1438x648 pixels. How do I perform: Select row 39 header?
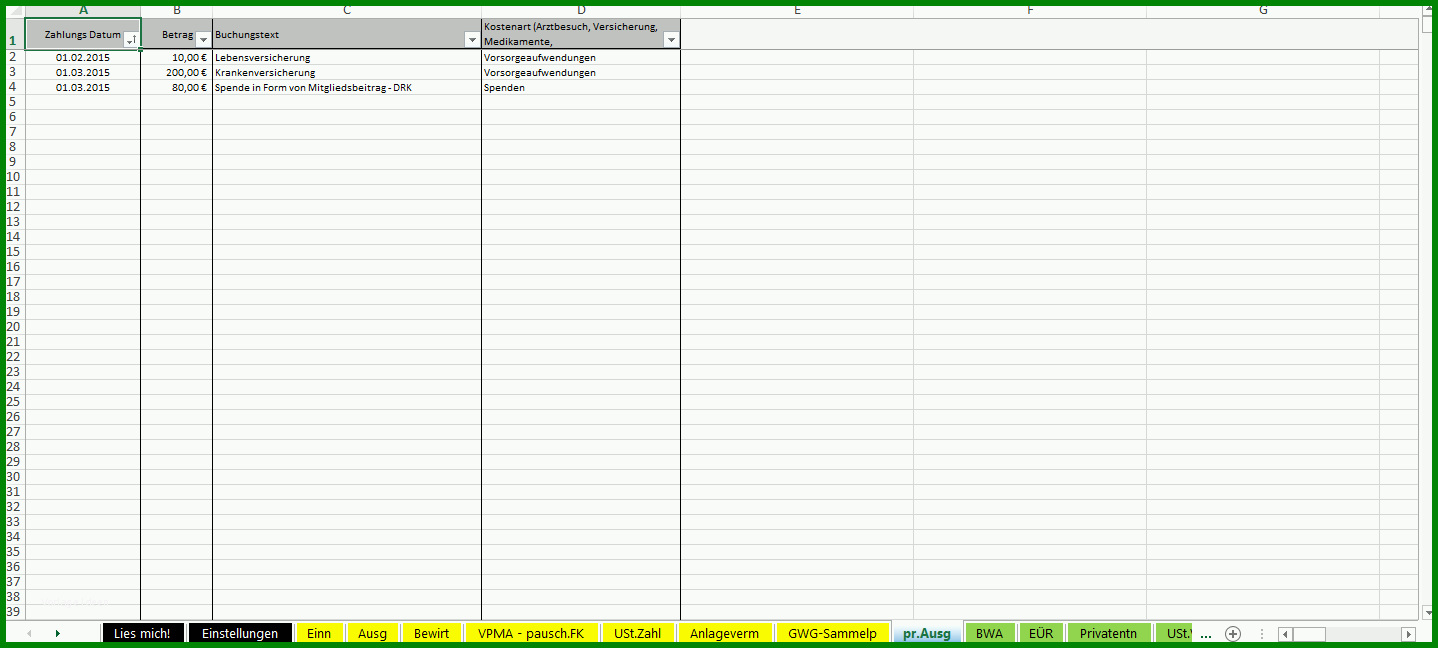tap(14, 612)
